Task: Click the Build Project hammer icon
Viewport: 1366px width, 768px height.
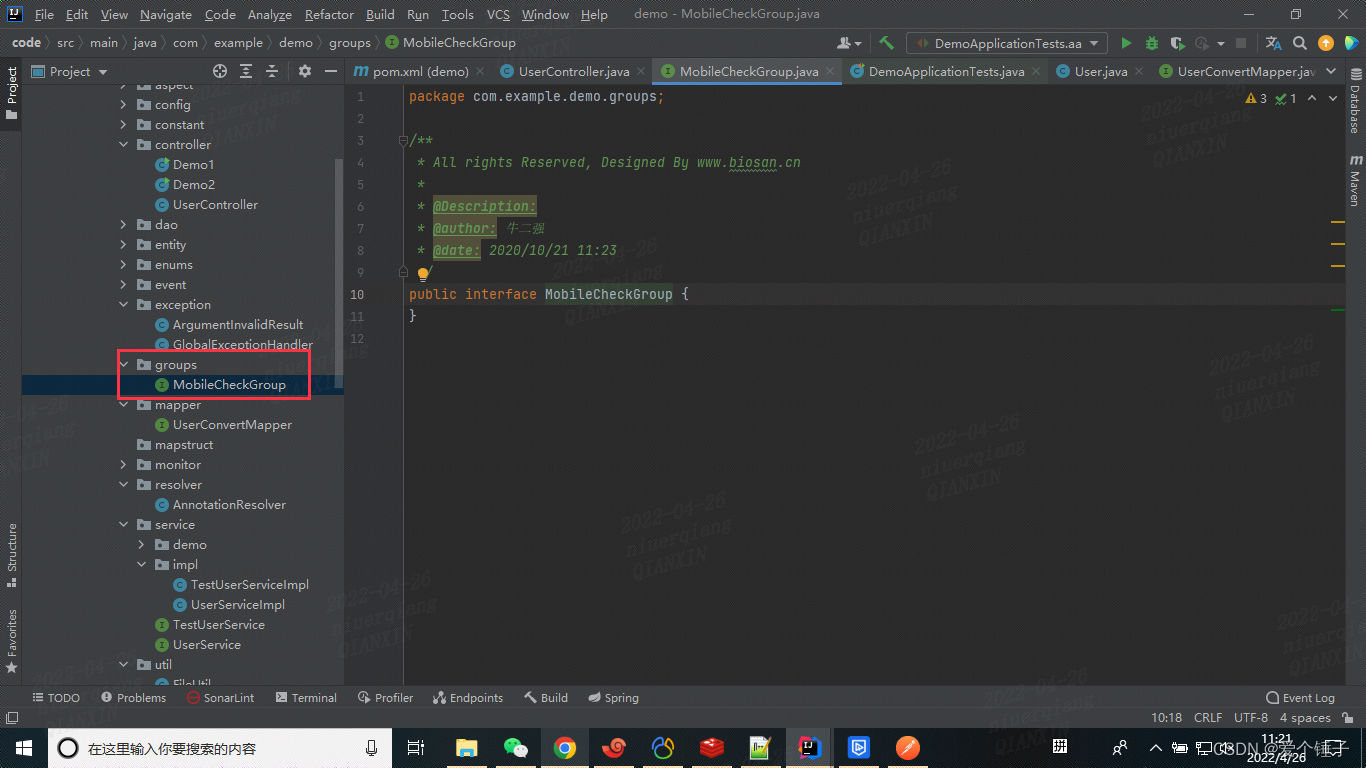Action: pos(886,43)
